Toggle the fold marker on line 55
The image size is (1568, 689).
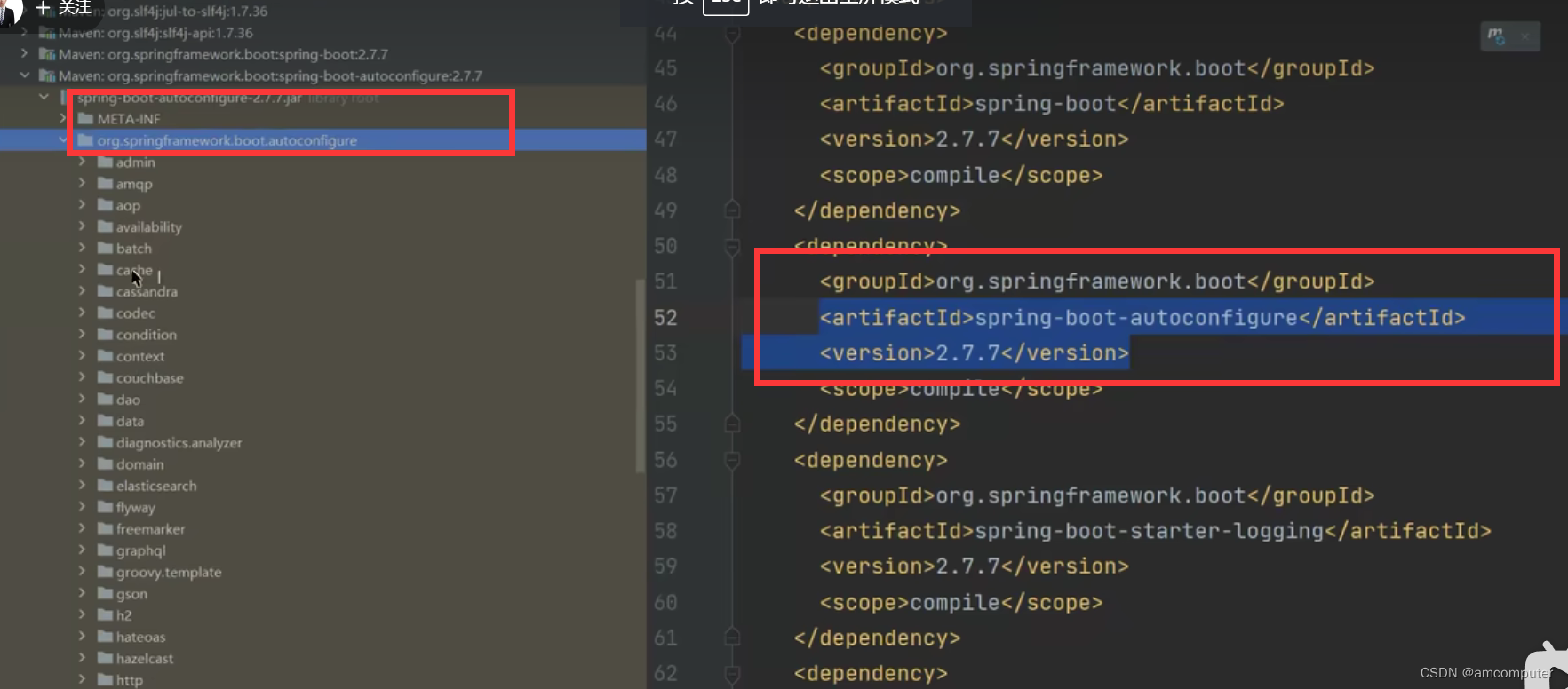732,424
